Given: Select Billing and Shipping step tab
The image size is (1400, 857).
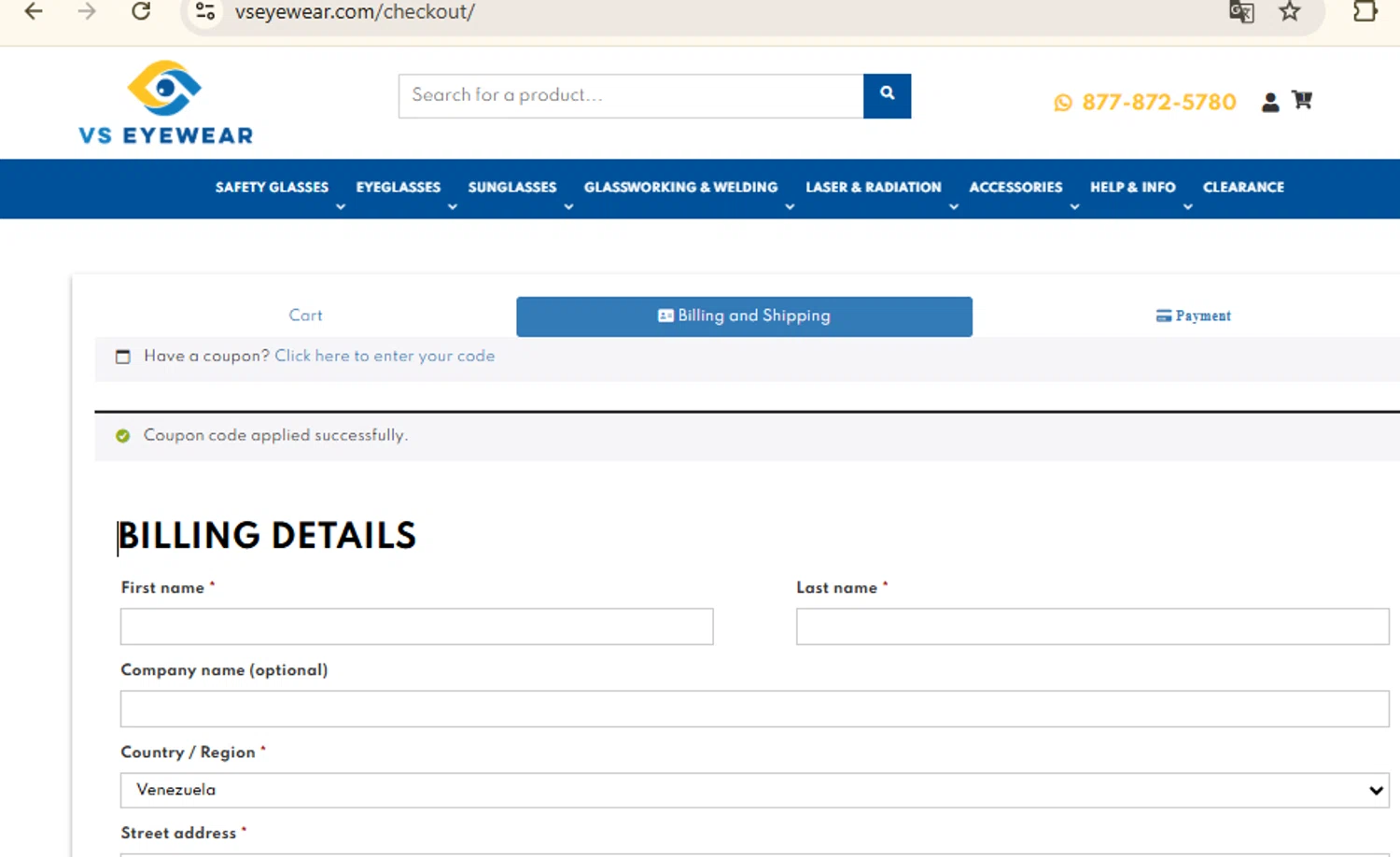Looking at the screenshot, I should tap(744, 316).
